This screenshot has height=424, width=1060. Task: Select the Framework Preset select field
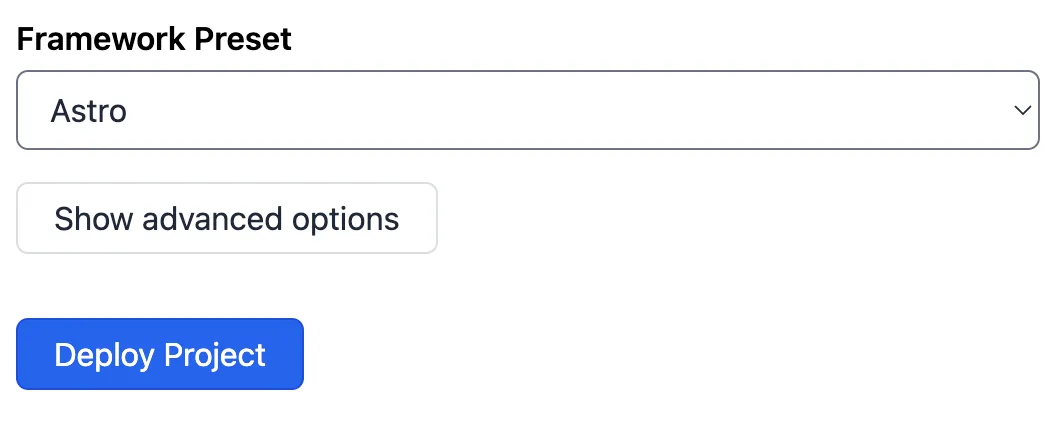527,110
